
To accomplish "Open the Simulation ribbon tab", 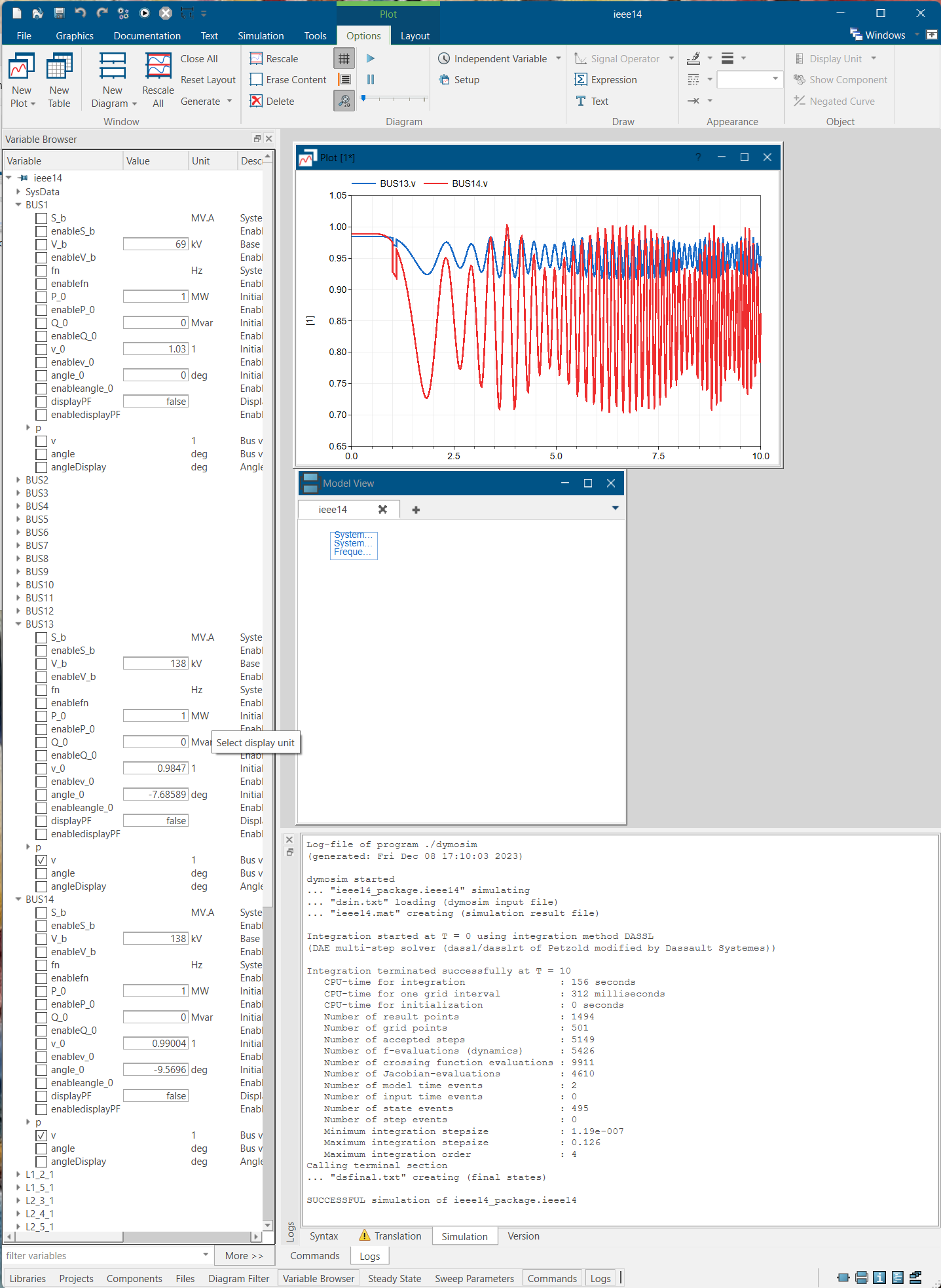I will (261, 35).
